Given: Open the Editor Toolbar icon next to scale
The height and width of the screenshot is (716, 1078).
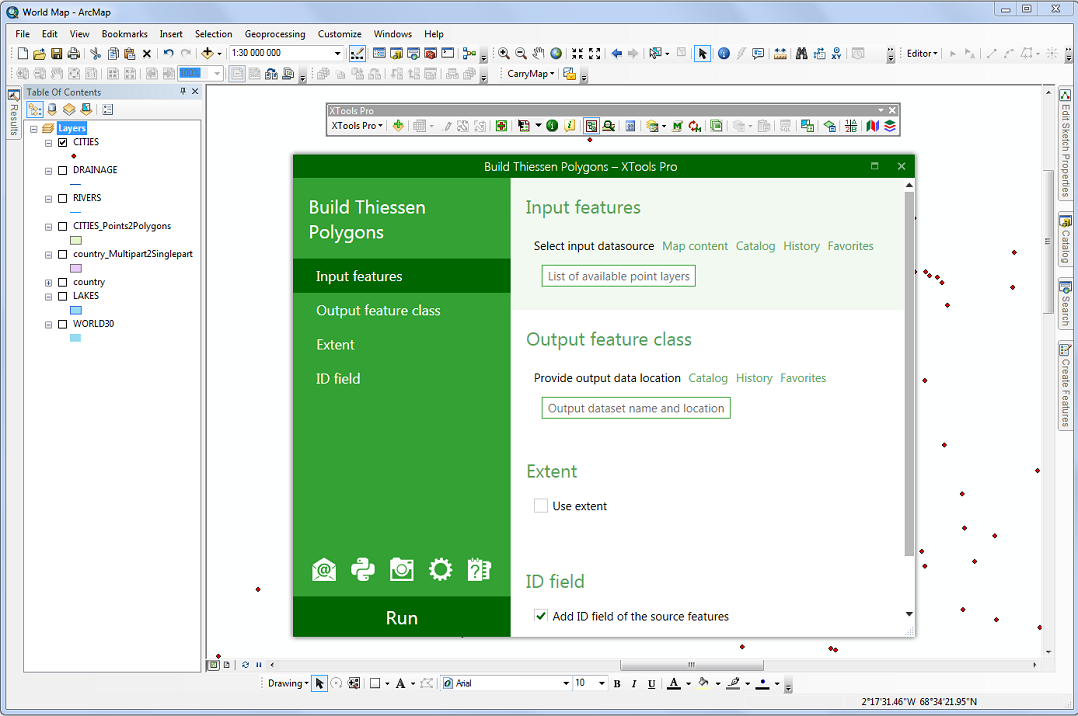Looking at the screenshot, I should (x=358, y=54).
